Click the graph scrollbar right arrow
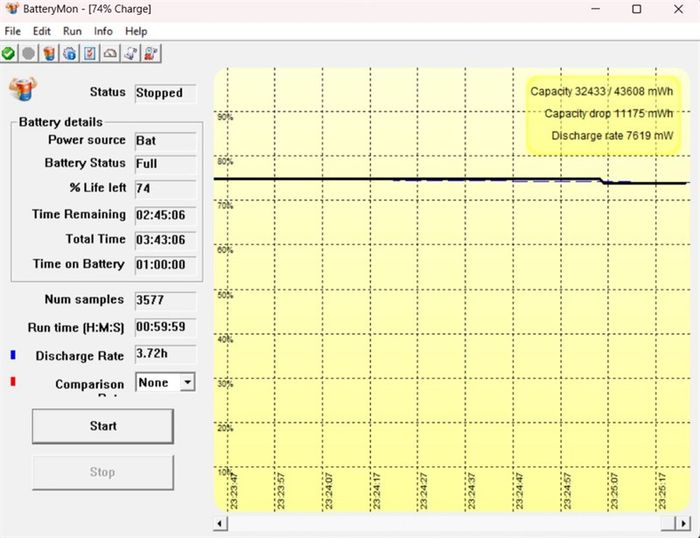Image resolution: width=700 pixels, height=538 pixels. click(x=683, y=523)
